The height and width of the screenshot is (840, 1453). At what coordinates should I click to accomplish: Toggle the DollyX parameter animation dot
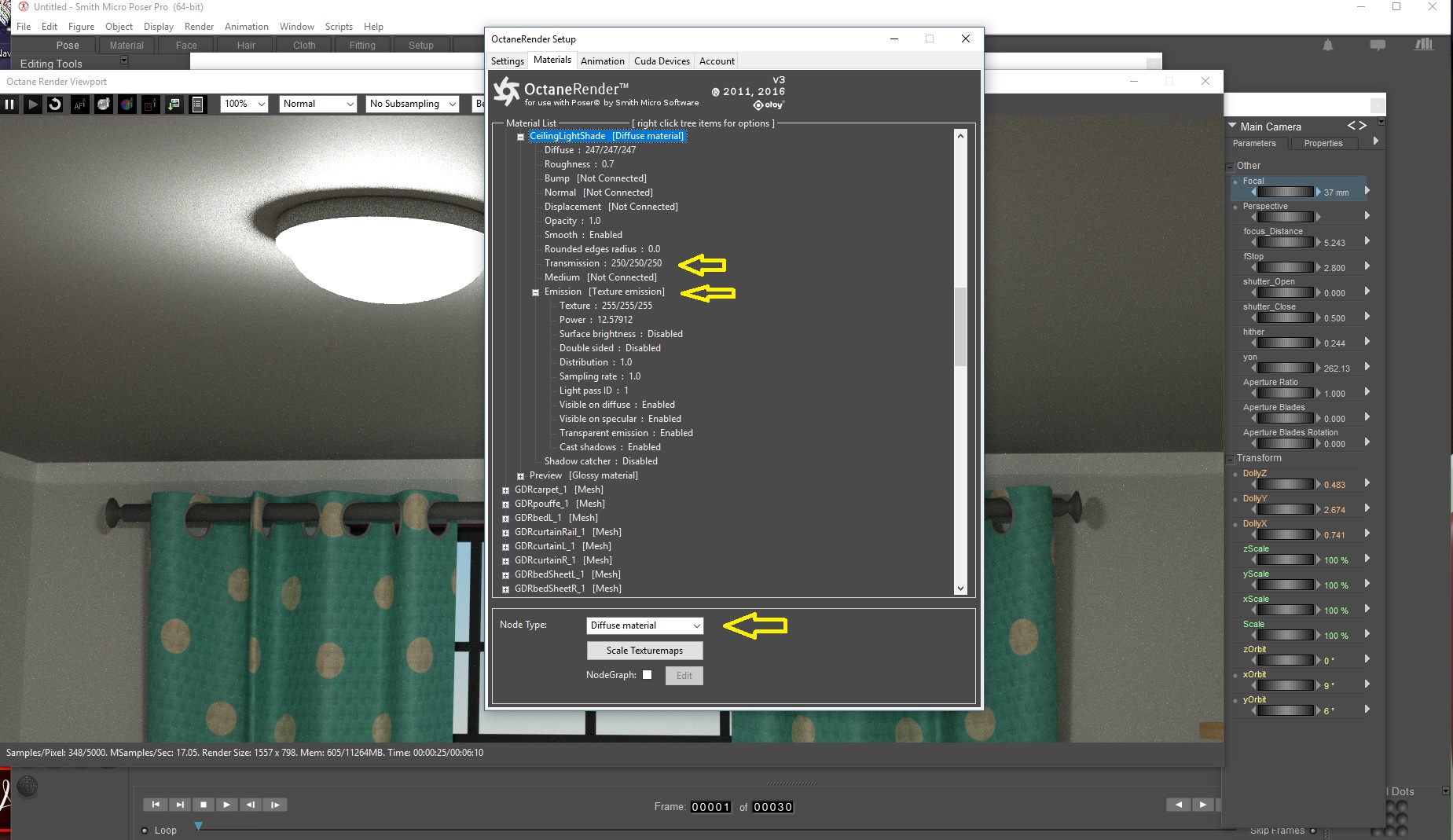(x=1235, y=525)
